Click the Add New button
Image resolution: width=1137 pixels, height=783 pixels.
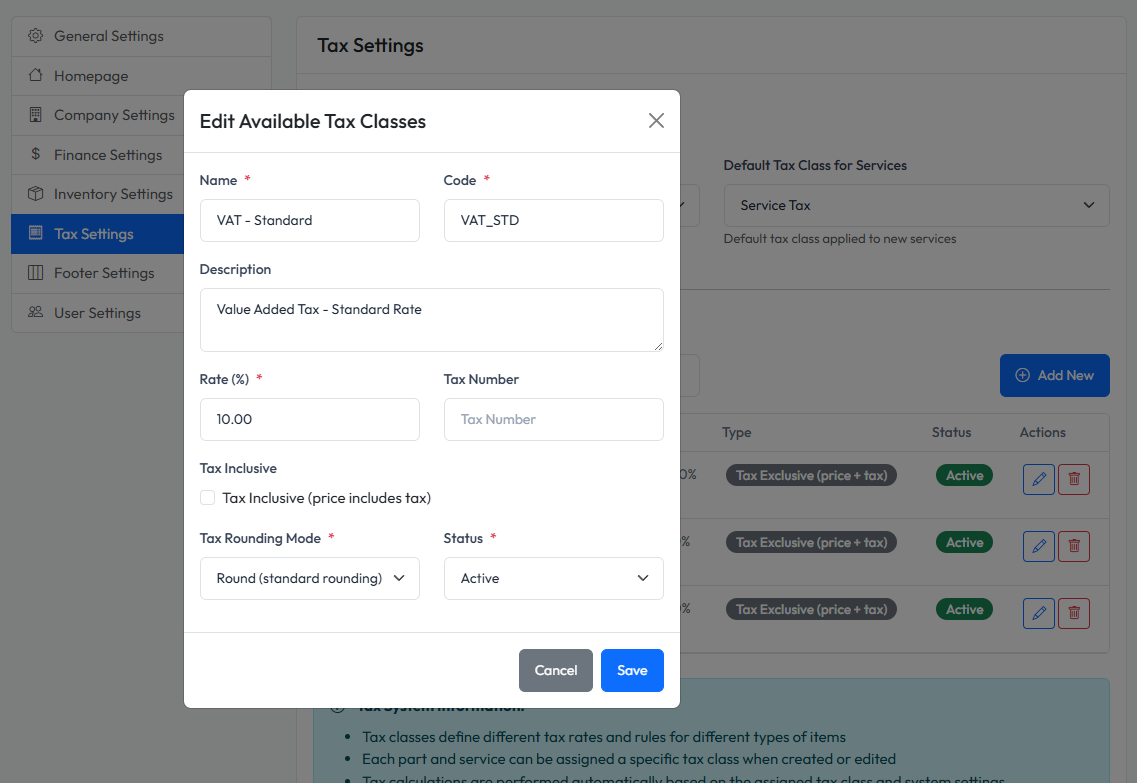[1054, 375]
